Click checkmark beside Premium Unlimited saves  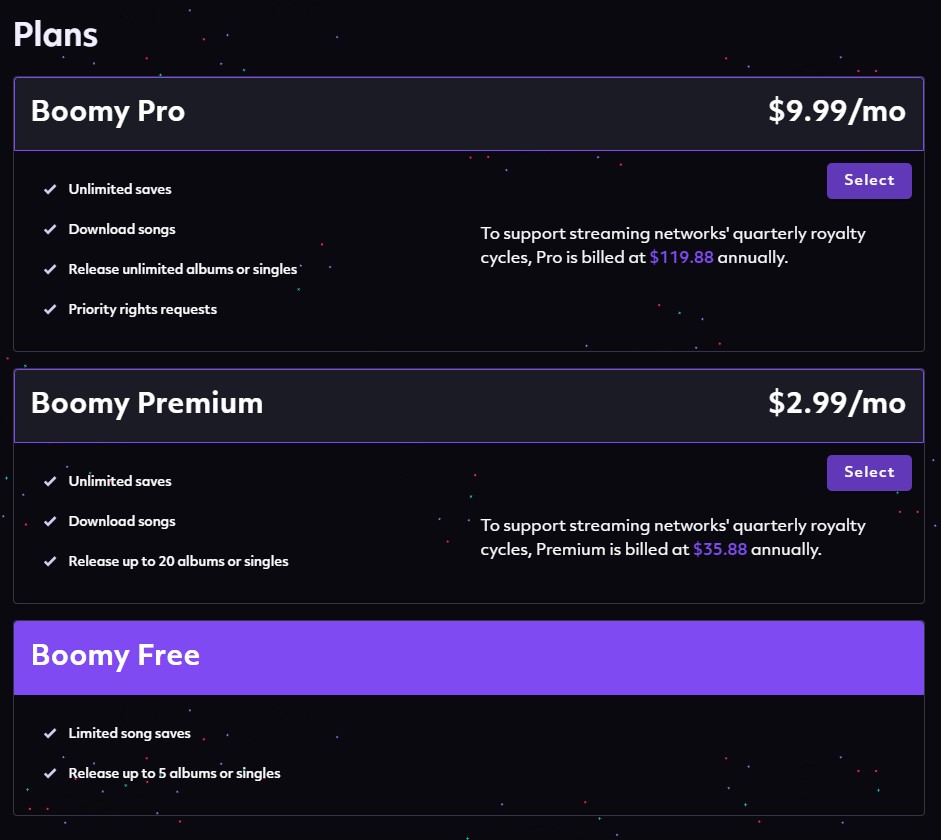pyautogui.click(x=50, y=482)
